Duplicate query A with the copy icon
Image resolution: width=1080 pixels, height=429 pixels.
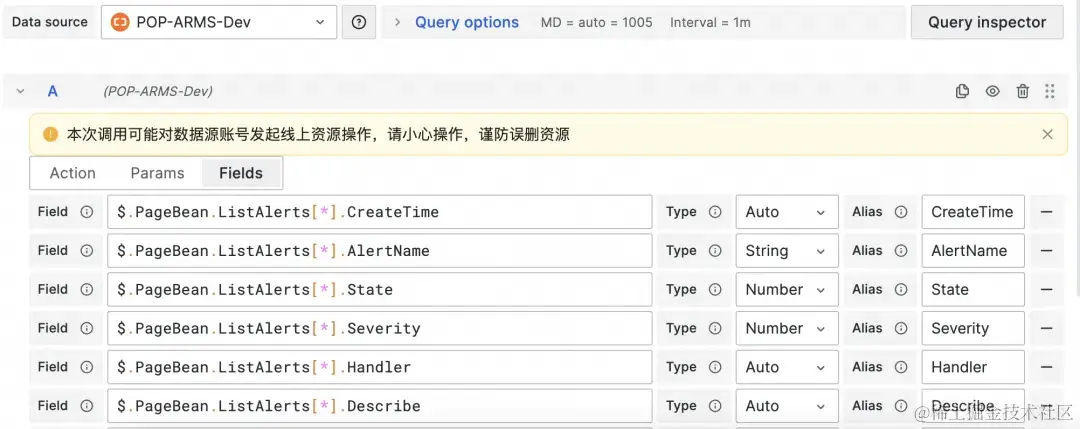pyautogui.click(x=962, y=91)
